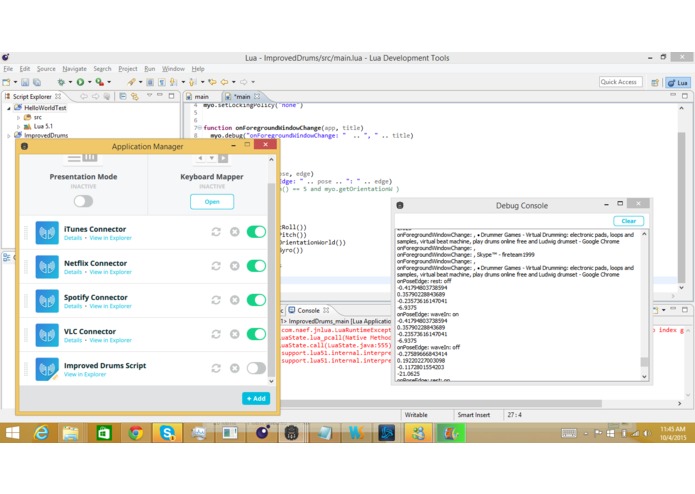Viewport: 695px width, 494px height.
Task: Clear the Debug Console output
Action: (629, 221)
